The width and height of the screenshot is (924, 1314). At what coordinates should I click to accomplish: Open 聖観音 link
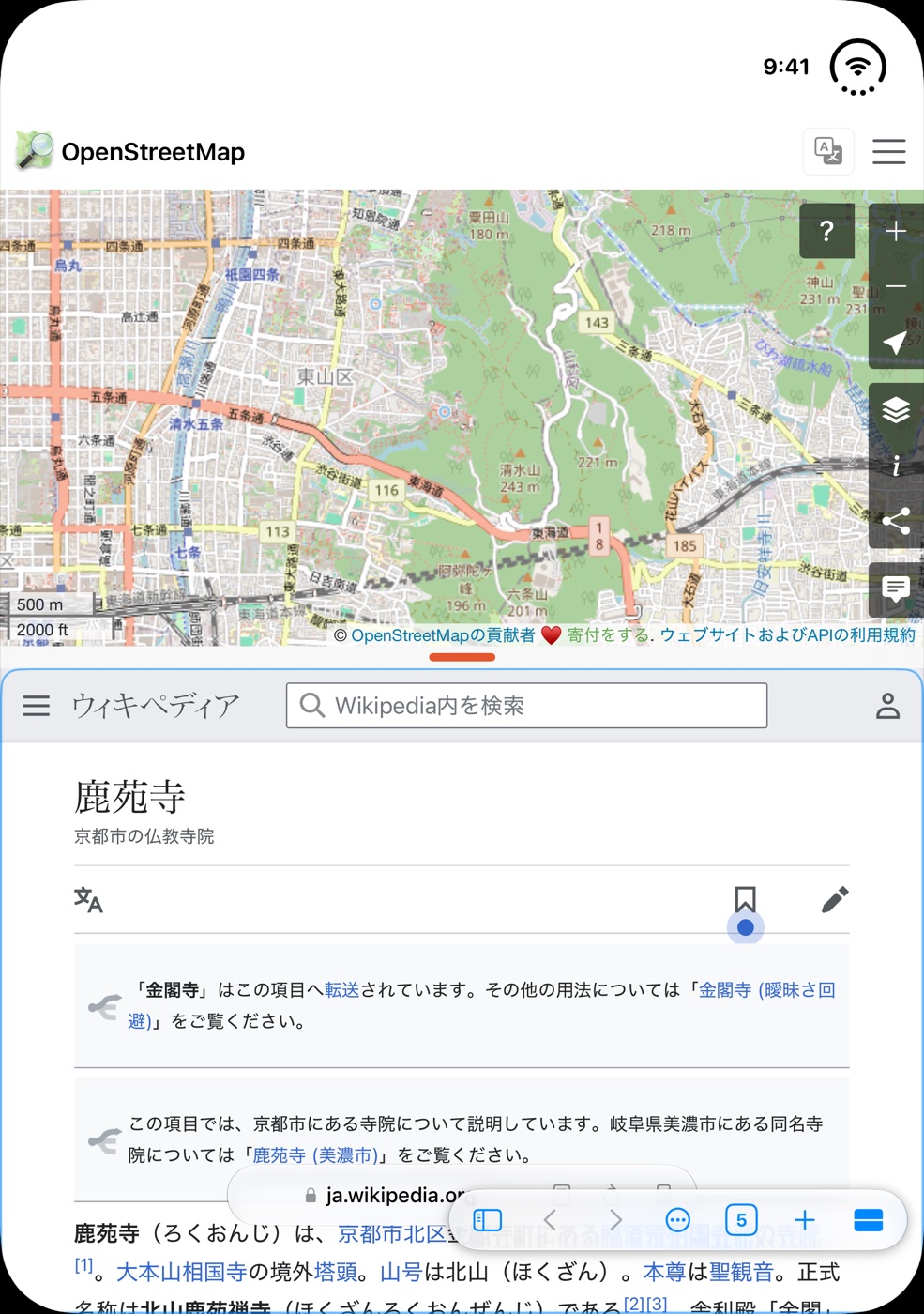(741, 1273)
